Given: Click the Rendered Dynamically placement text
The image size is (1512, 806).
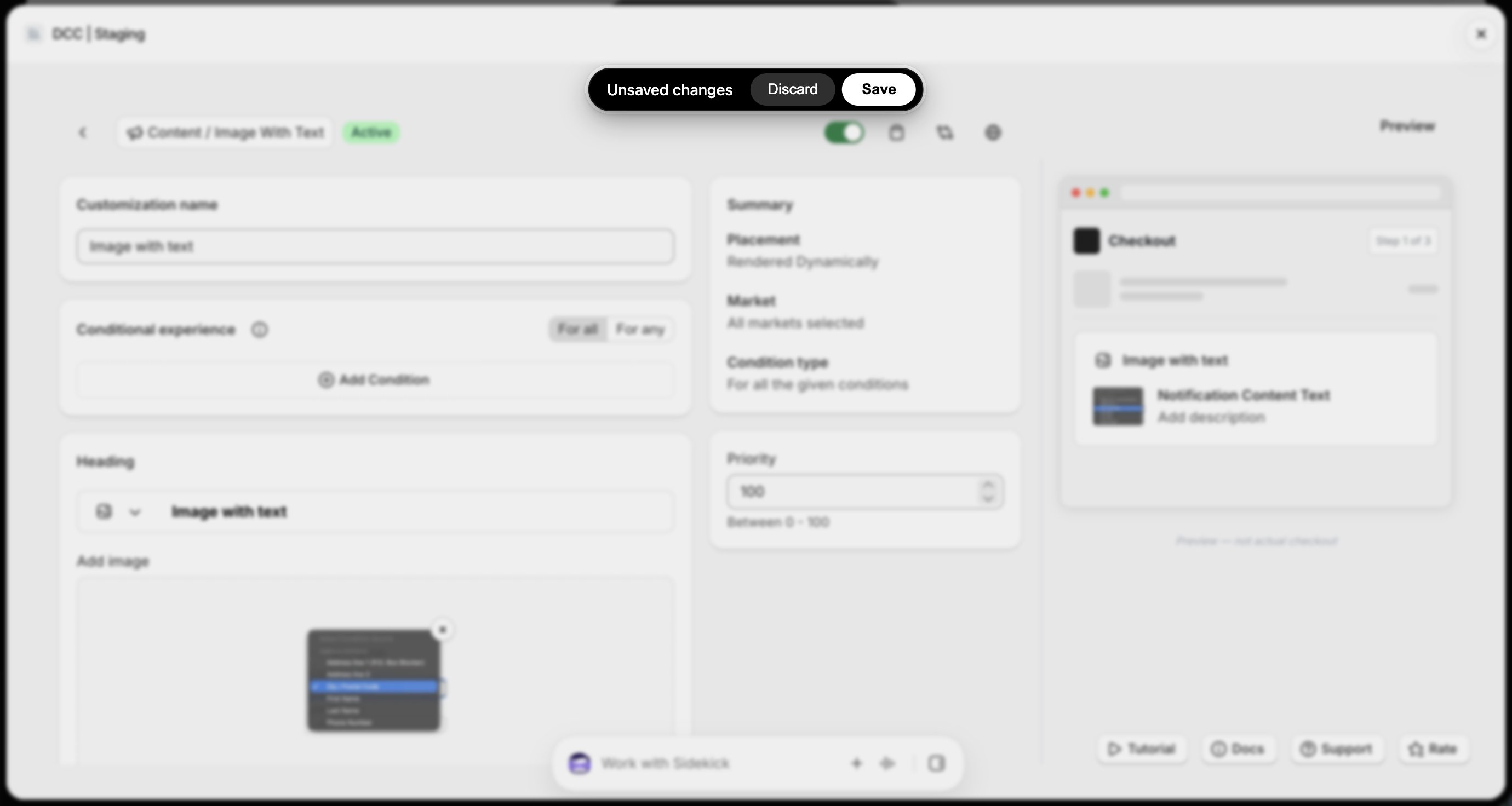Looking at the screenshot, I should click(x=803, y=262).
